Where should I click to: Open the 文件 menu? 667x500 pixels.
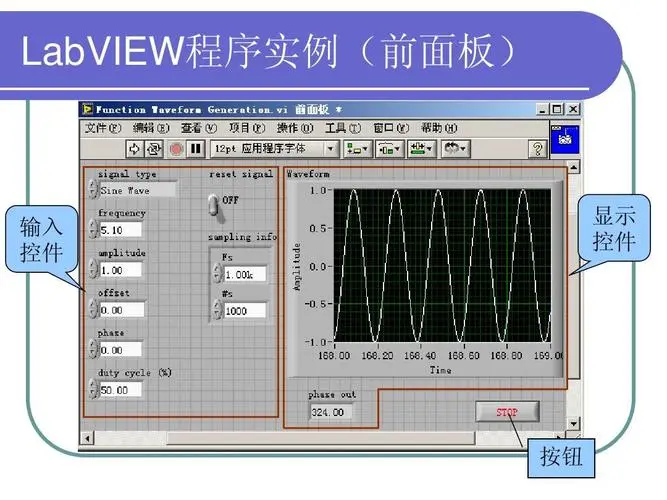103,128
